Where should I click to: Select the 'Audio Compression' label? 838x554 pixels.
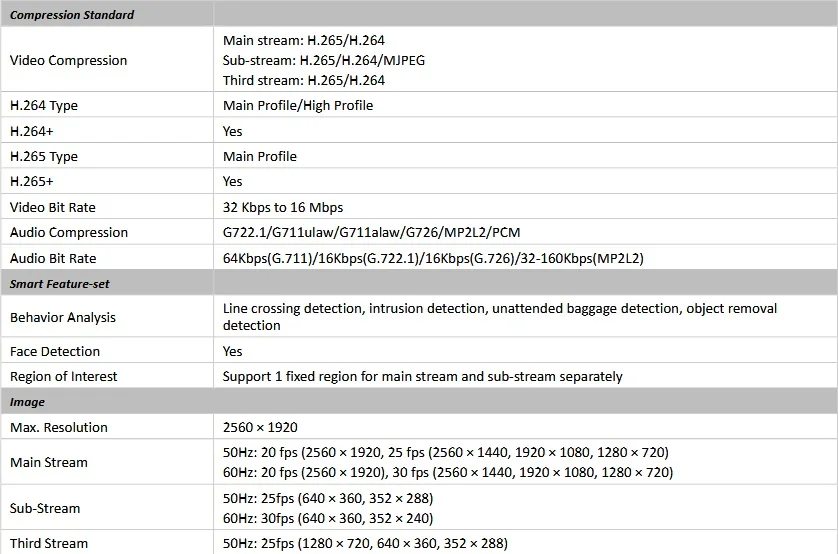point(69,232)
